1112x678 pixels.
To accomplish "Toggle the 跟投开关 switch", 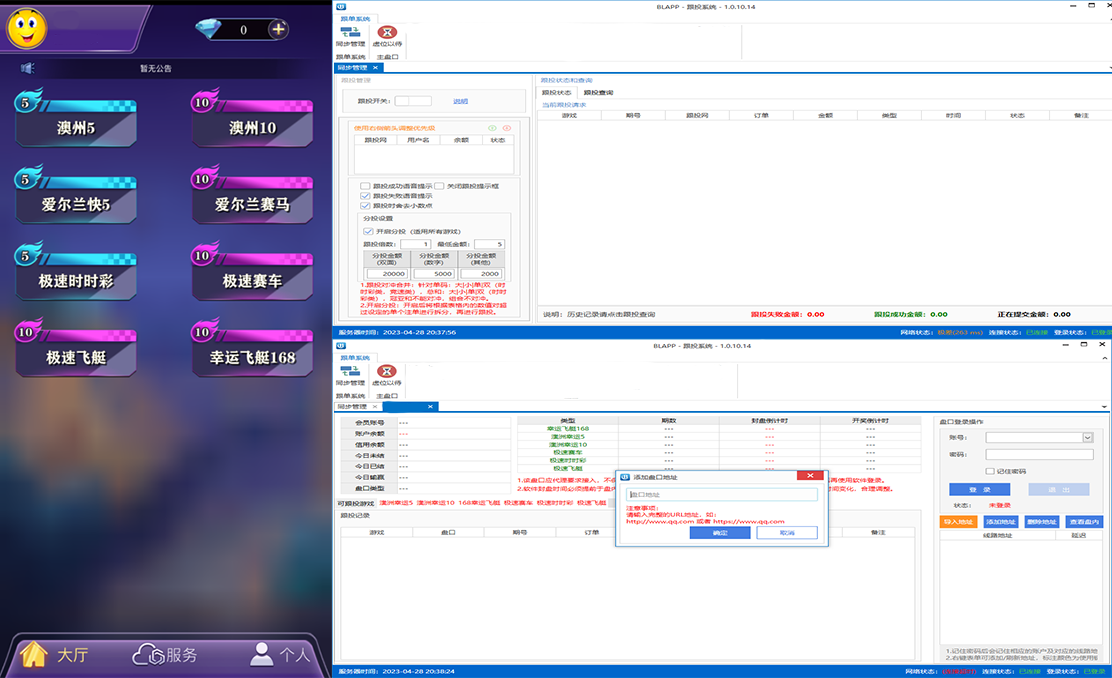I will (413, 101).
